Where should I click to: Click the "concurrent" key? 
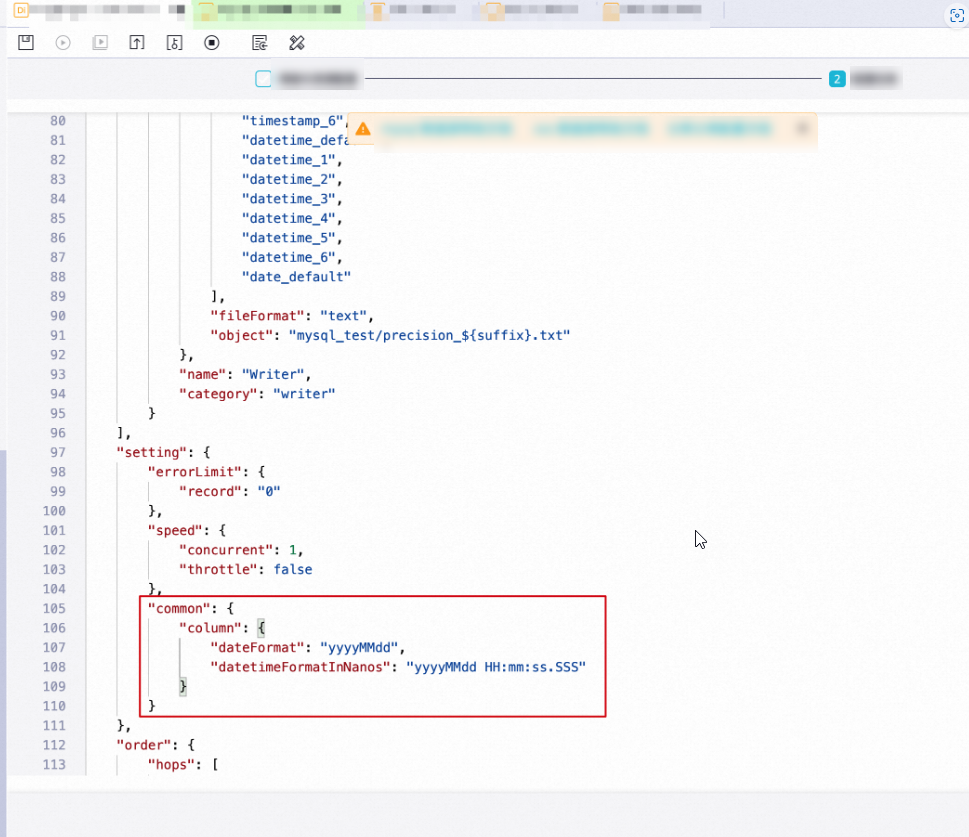pos(226,550)
